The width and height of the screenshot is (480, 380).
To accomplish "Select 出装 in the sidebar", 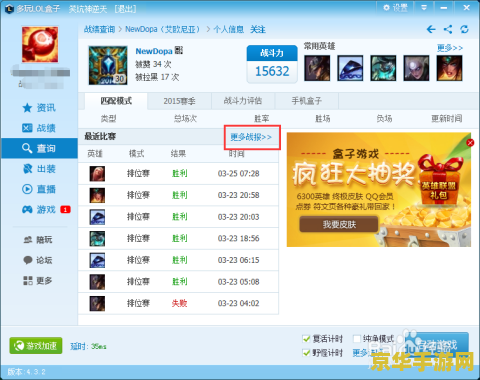I will pos(39,169).
